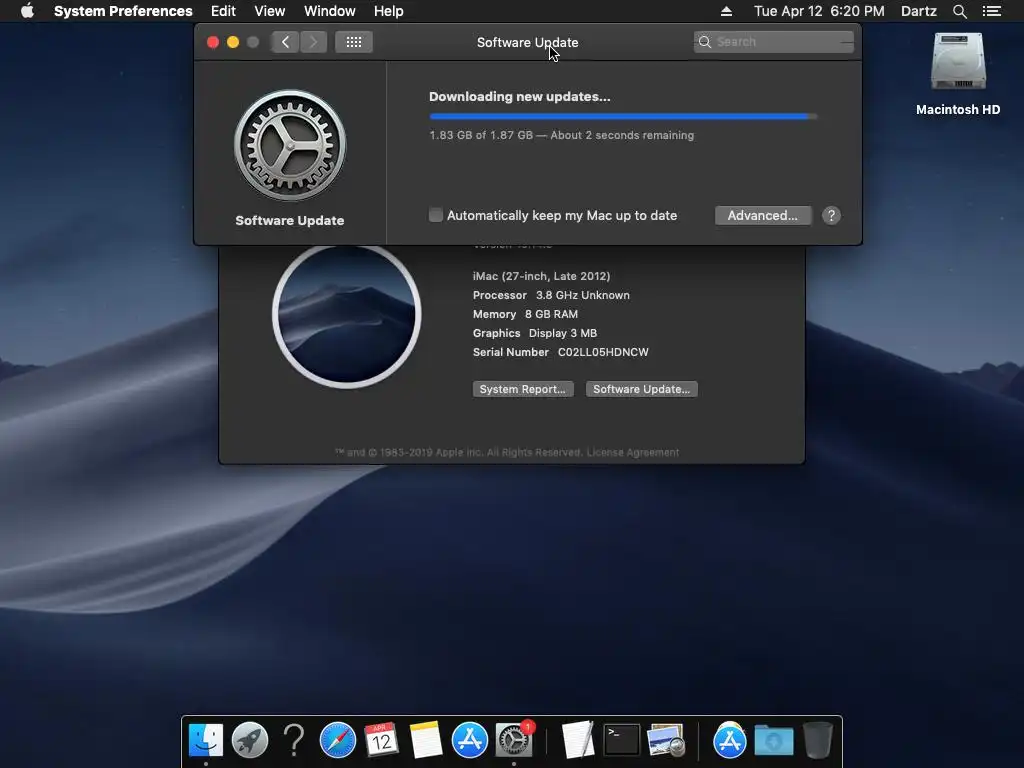
Task: Go forward in System Preferences
Action: pos(313,42)
